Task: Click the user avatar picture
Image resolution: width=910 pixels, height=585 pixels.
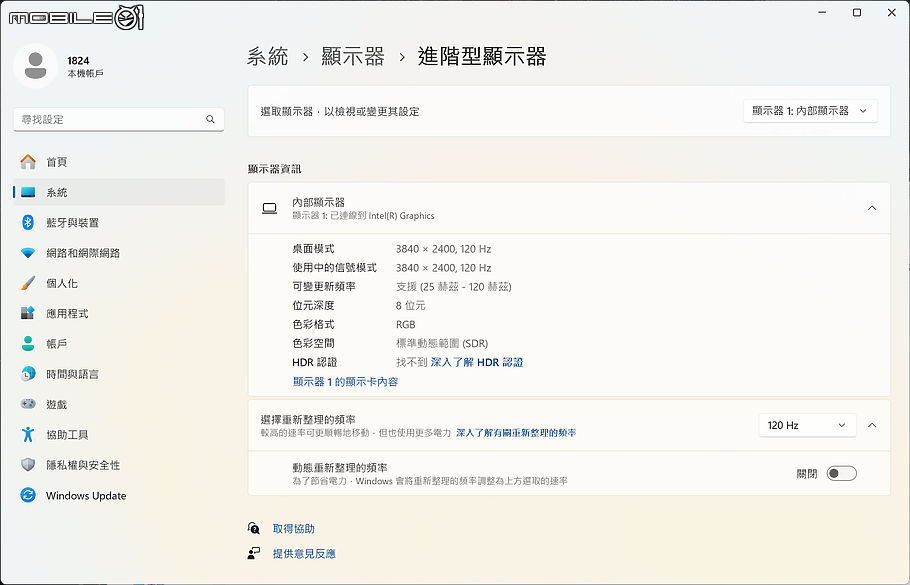Action: pos(36,66)
